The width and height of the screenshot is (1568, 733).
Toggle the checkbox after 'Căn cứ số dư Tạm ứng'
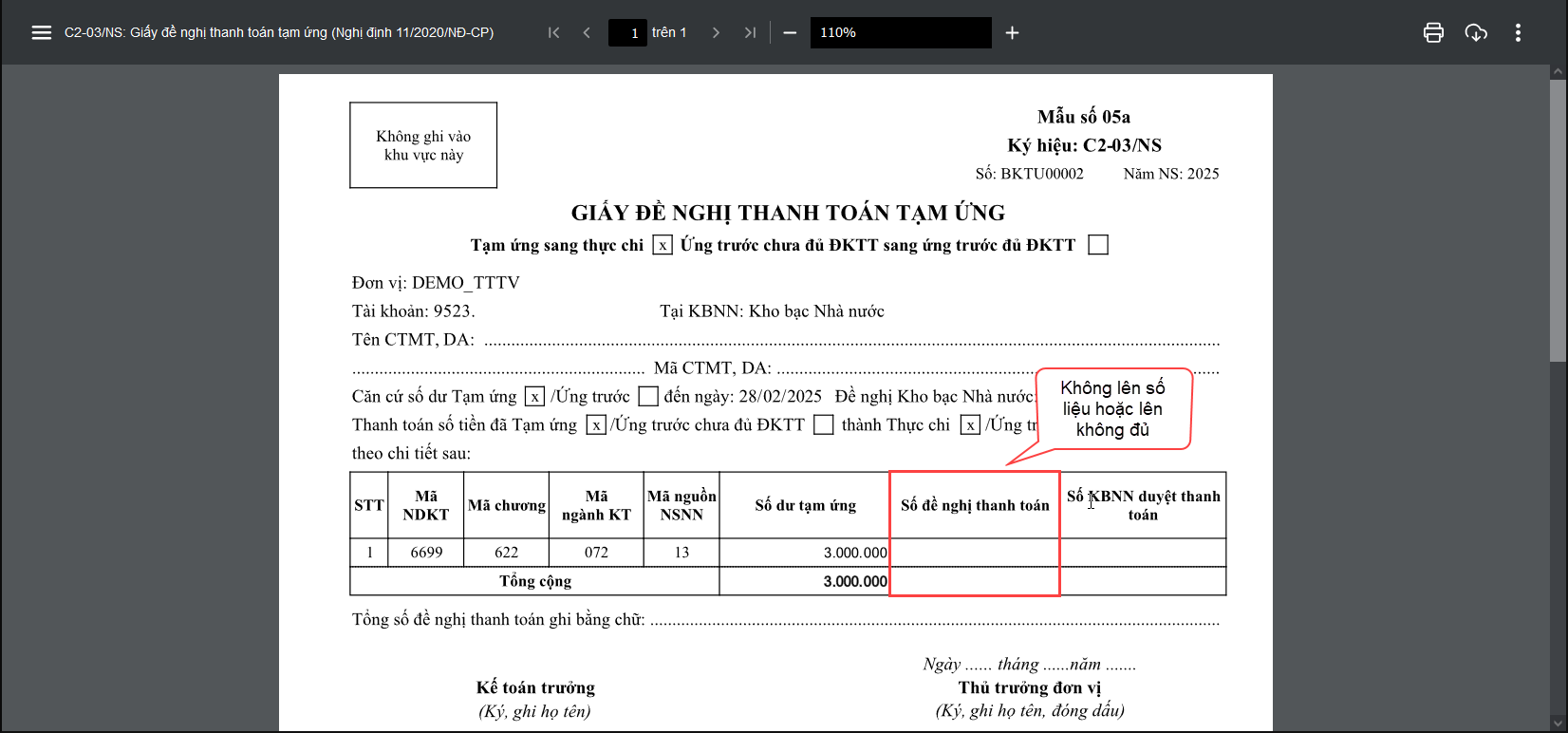pos(535,397)
